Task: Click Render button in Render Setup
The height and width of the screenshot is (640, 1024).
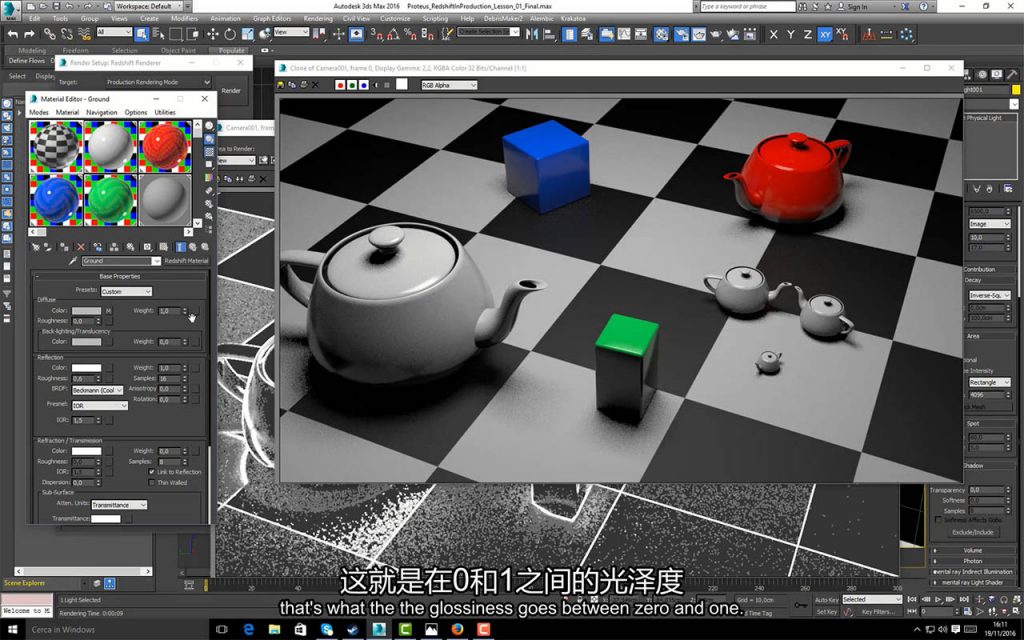Action: [231, 91]
